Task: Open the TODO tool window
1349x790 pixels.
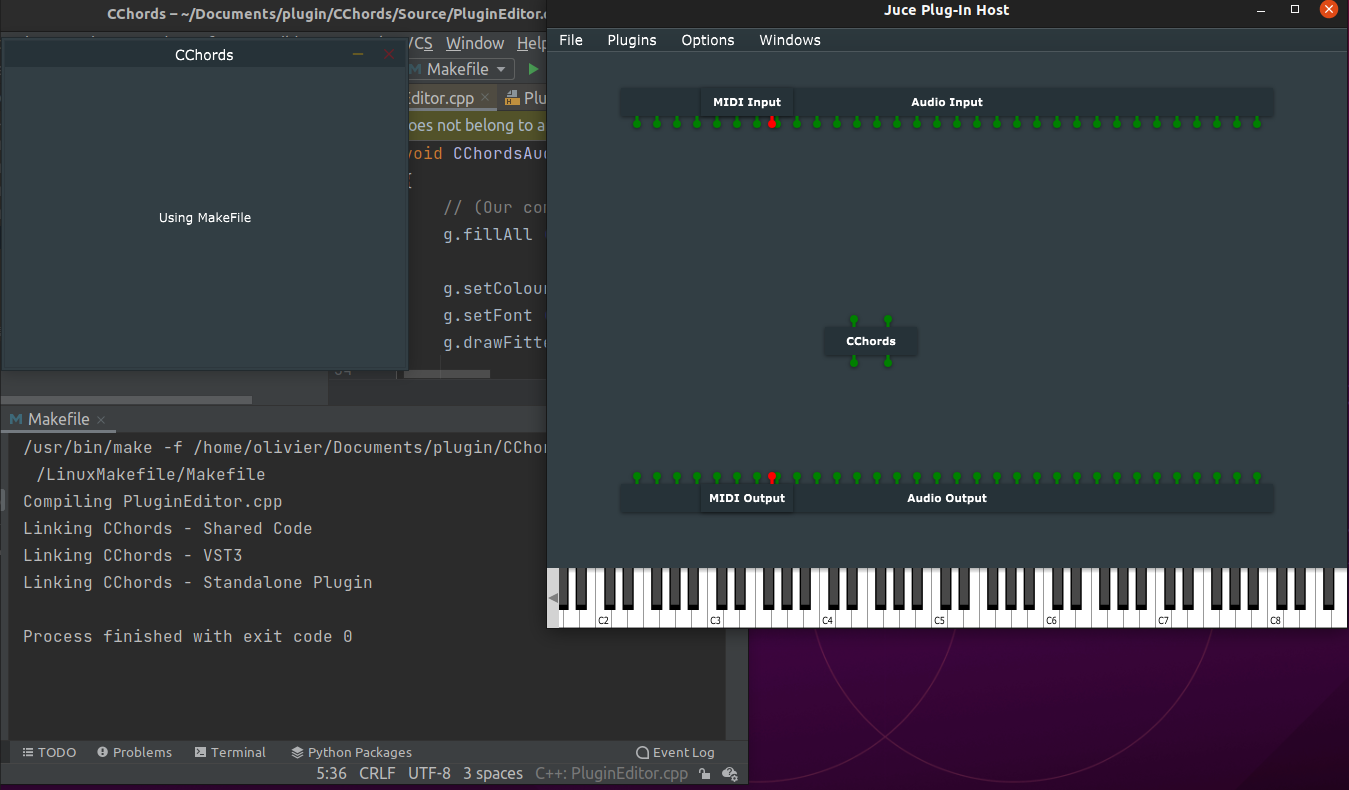Action: click(49, 752)
